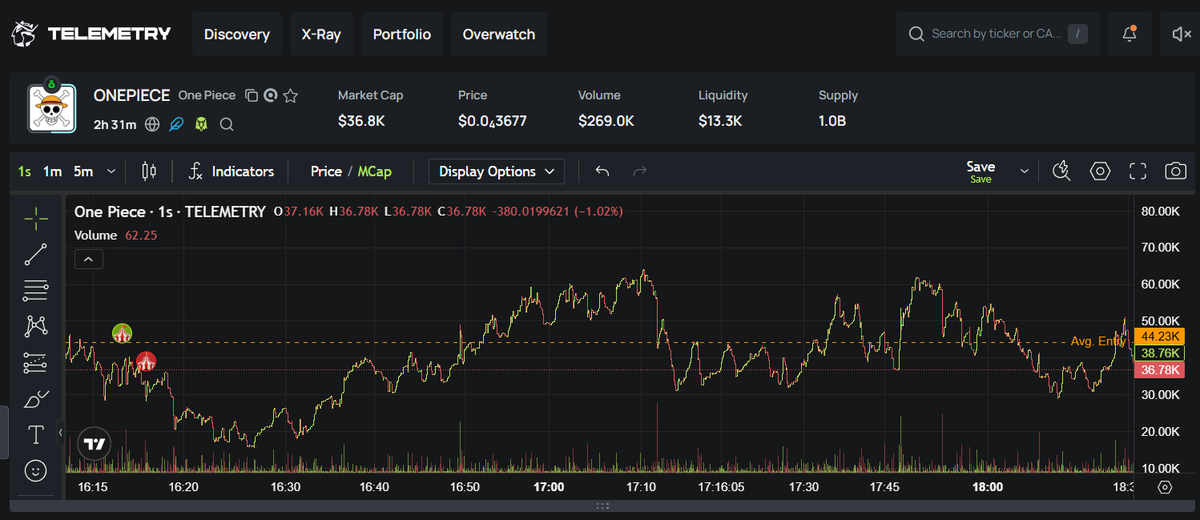This screenshot has width=1200, height=520.
Task: Select the Text annotation tool
Action: (x=36, y=434)
